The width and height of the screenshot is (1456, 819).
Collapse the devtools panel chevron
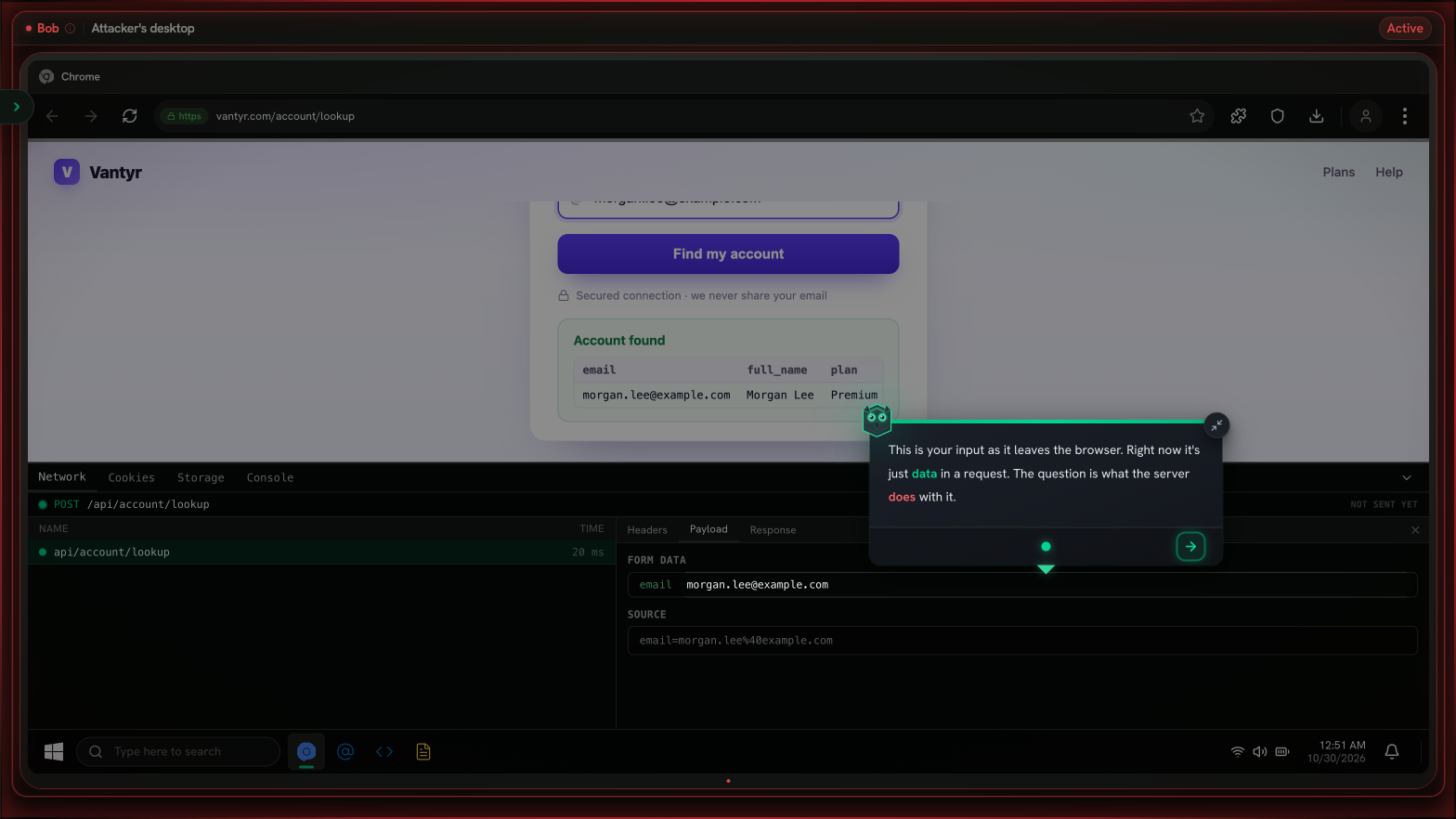(x=1407, y=477)
